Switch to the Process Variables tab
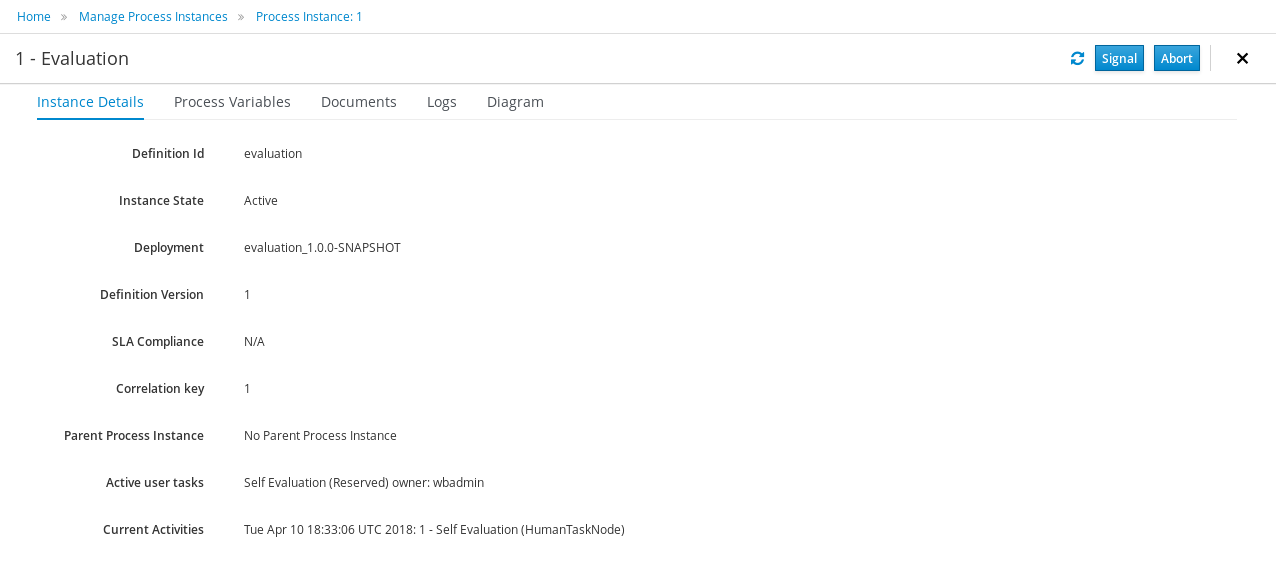Screen dimensions: 1276x575 (x=232, y=102)
